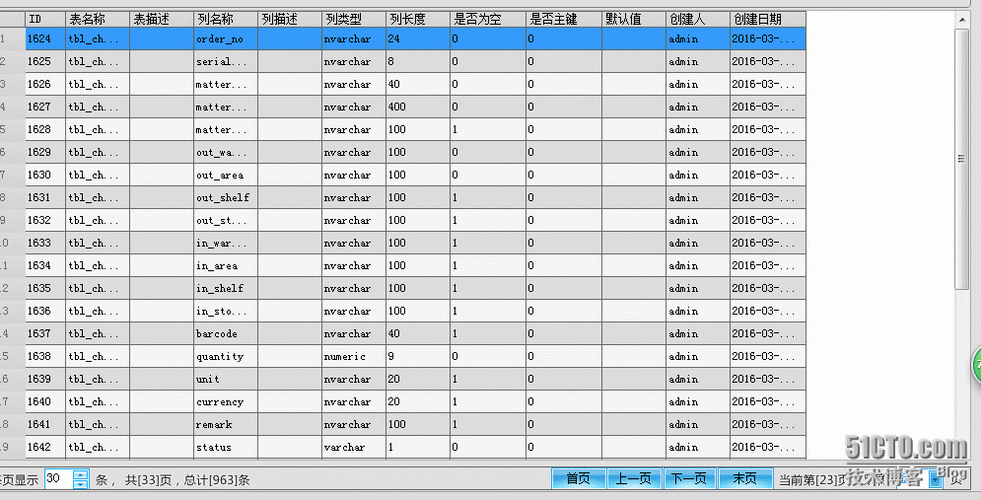Image resolution: width=981 pixels, height=500 pixels.
Task: Go to first page with 首页 button
Action: [578, 479]
